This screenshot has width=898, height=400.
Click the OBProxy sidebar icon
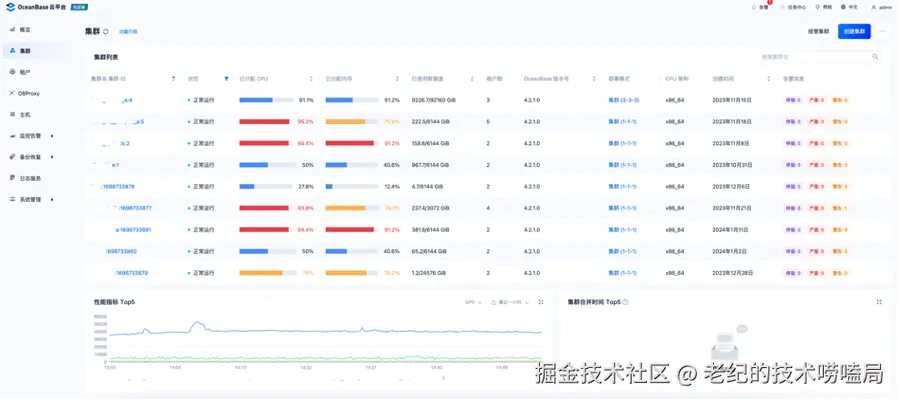coord(13,93)
